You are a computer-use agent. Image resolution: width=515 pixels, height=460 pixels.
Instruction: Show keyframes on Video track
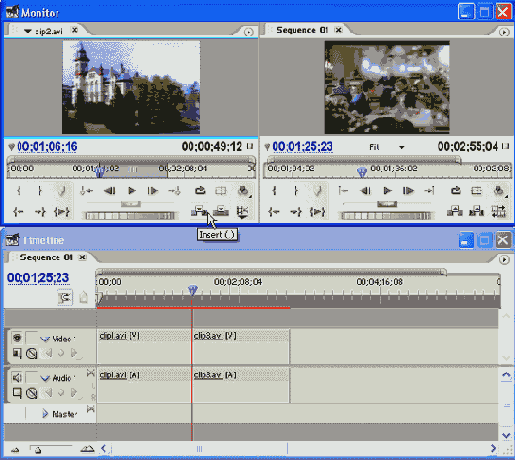[x=32, y=353]
